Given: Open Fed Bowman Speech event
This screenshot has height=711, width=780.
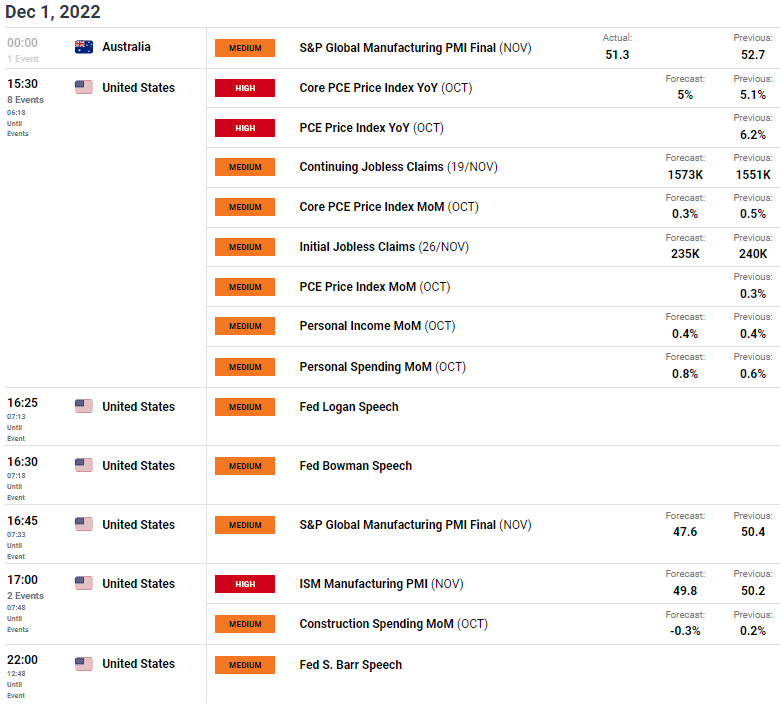Looking at the screenshot, I should 356,466.
